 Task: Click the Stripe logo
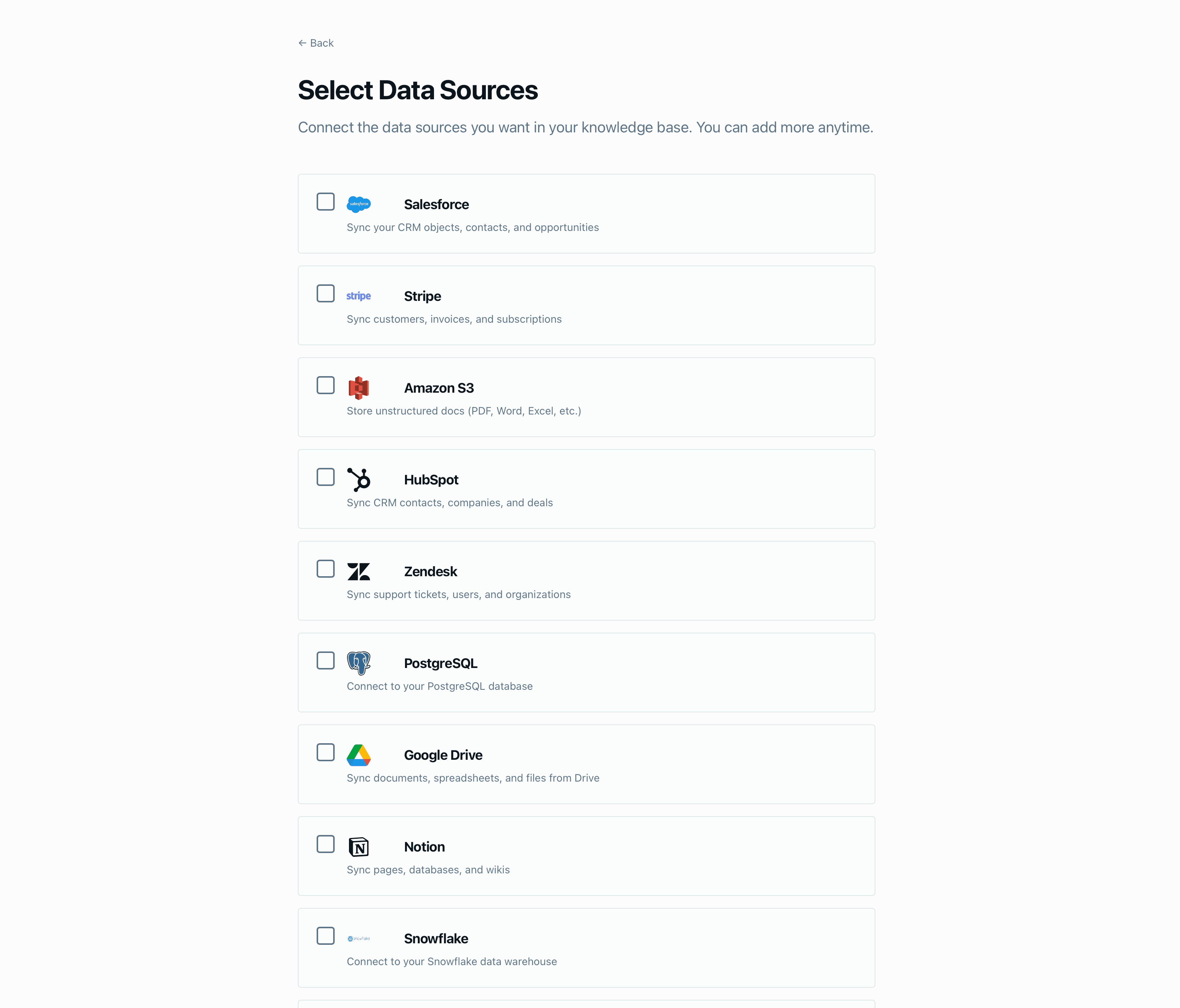(358, 296)
